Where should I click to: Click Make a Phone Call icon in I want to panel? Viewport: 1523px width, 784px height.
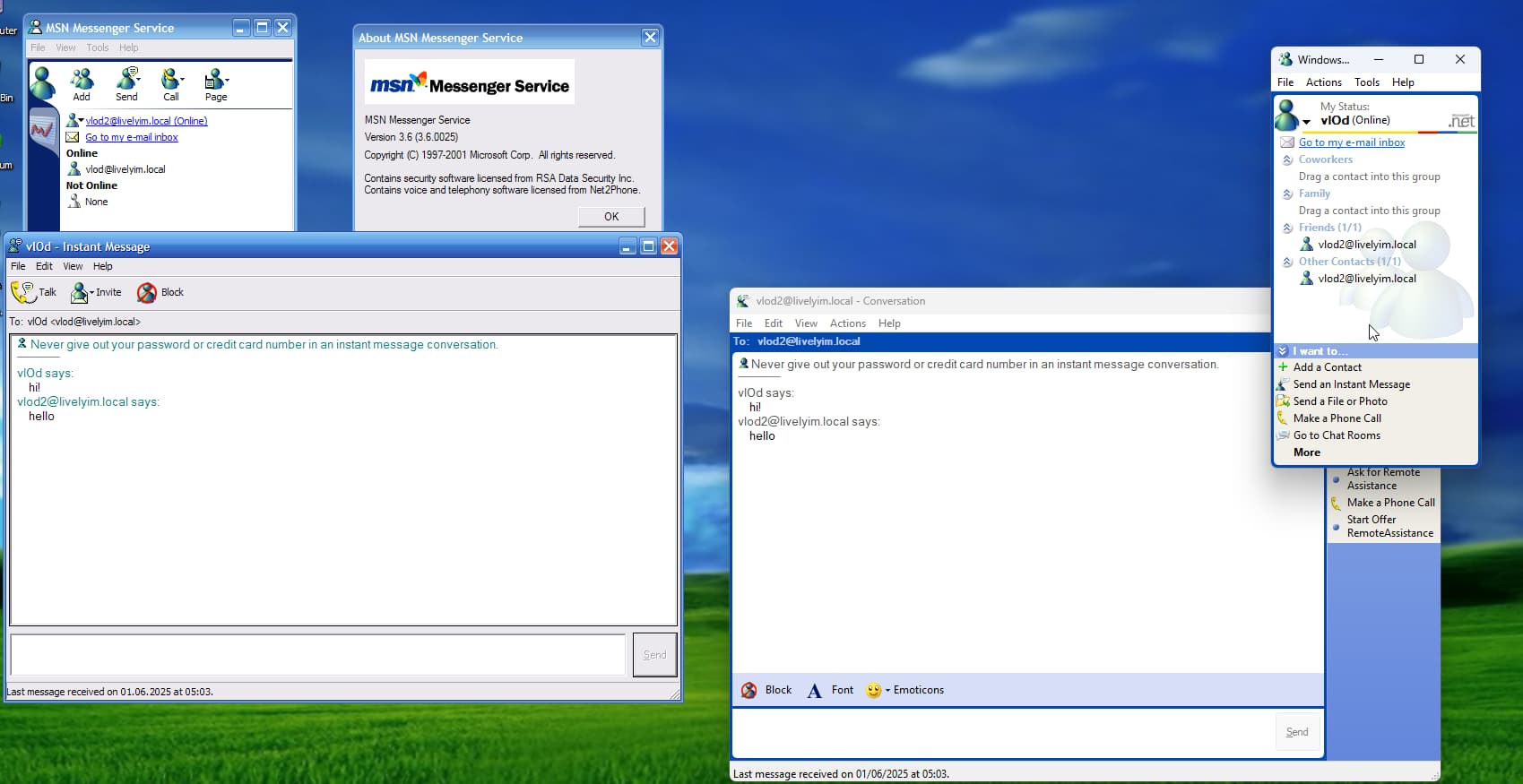coord(1283,418)
